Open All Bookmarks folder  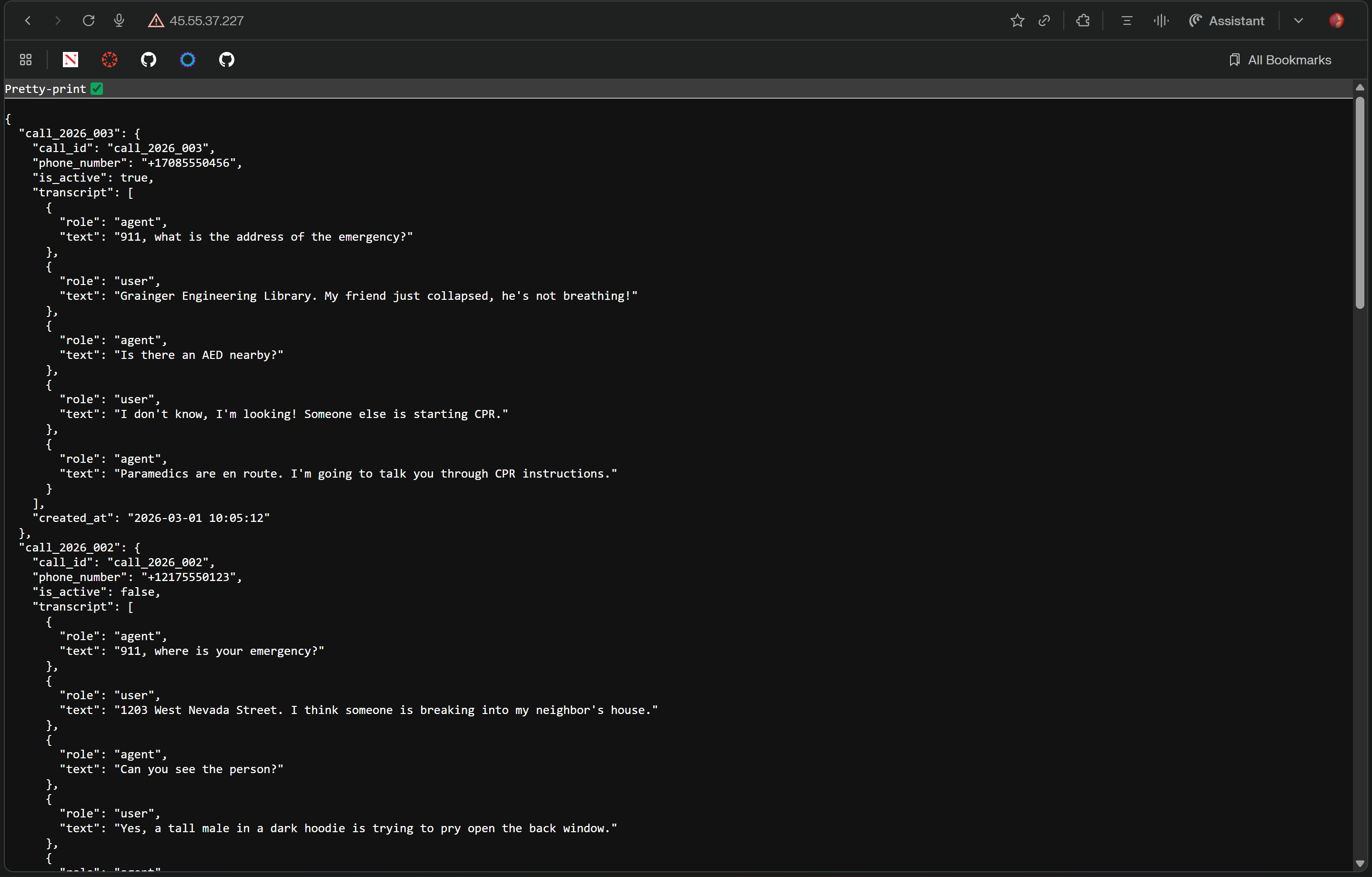(x=1280, y=60)
